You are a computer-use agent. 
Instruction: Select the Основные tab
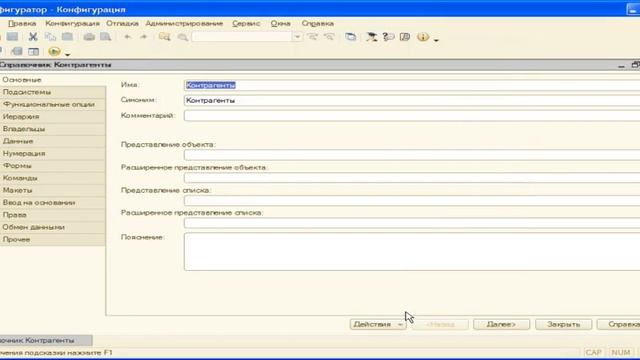click(x=53, y=80)
